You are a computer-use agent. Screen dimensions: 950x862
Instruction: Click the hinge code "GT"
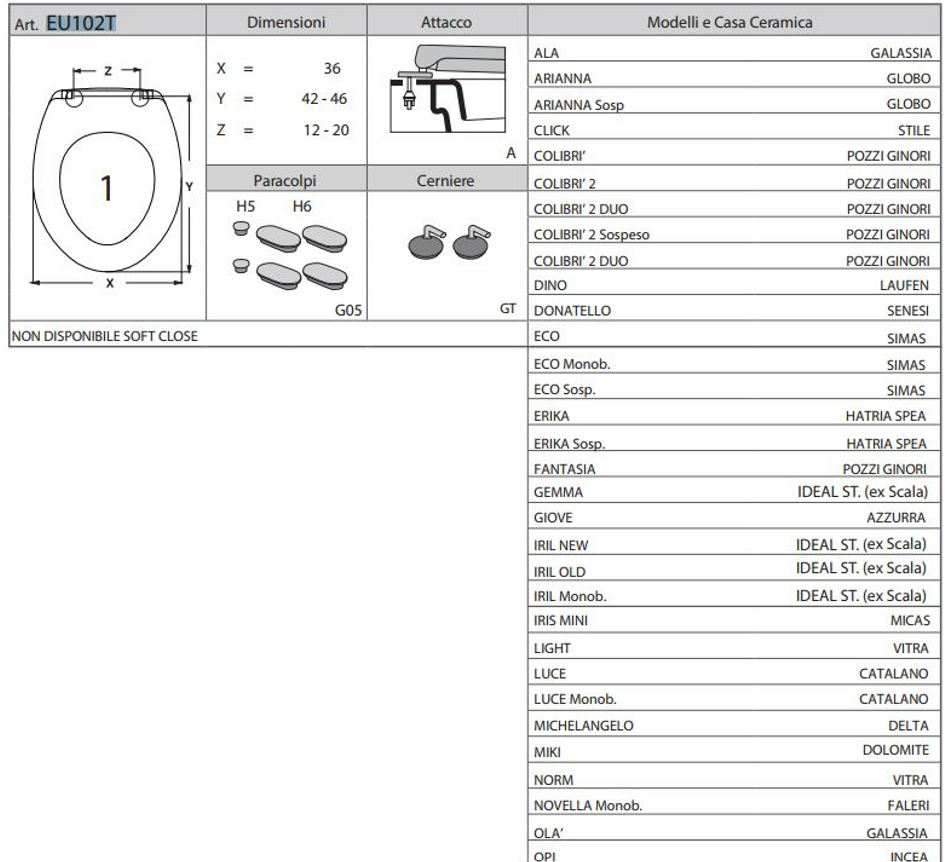508,309
